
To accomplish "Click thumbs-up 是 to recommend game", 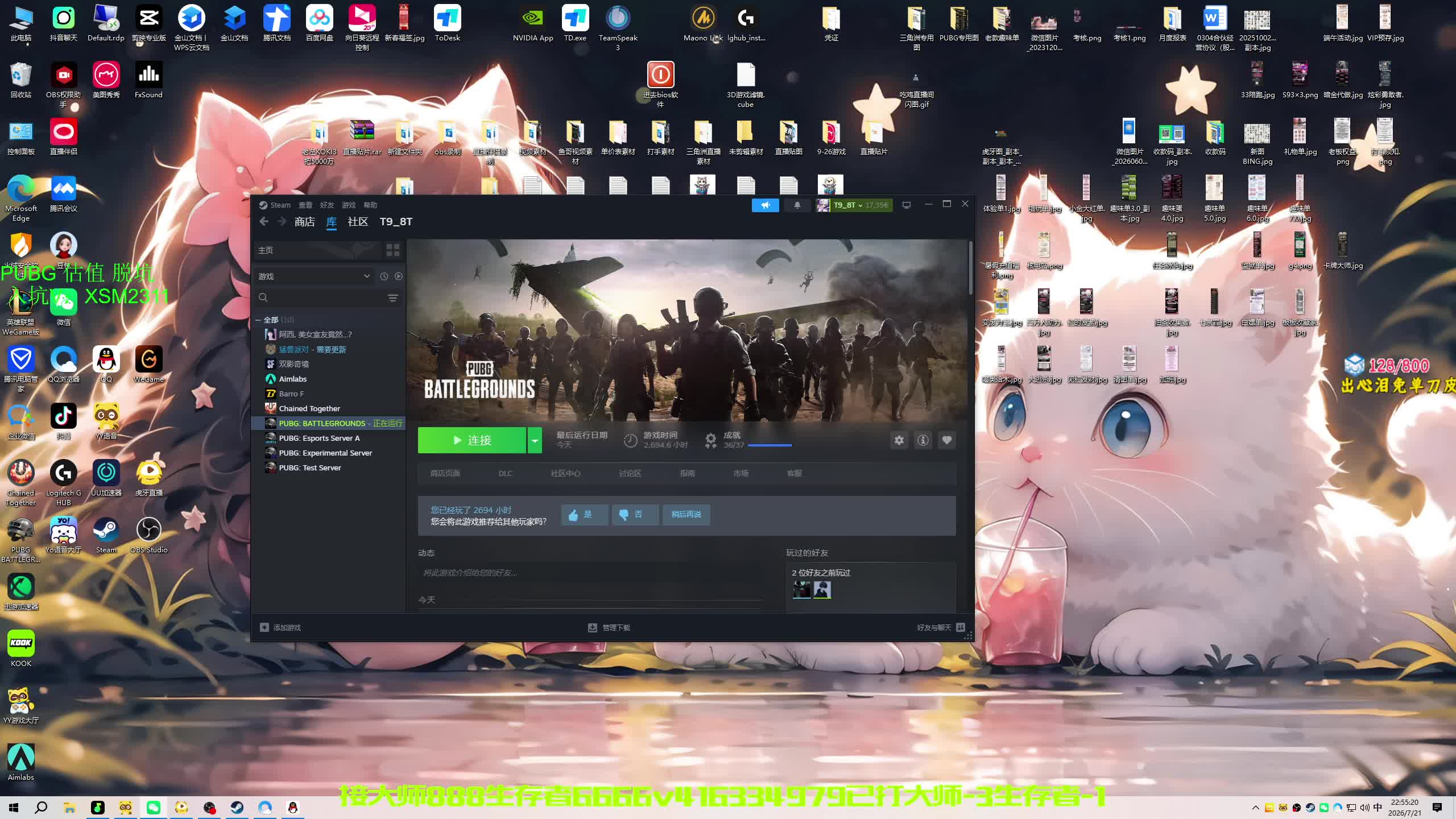I will tap(584, 515).
